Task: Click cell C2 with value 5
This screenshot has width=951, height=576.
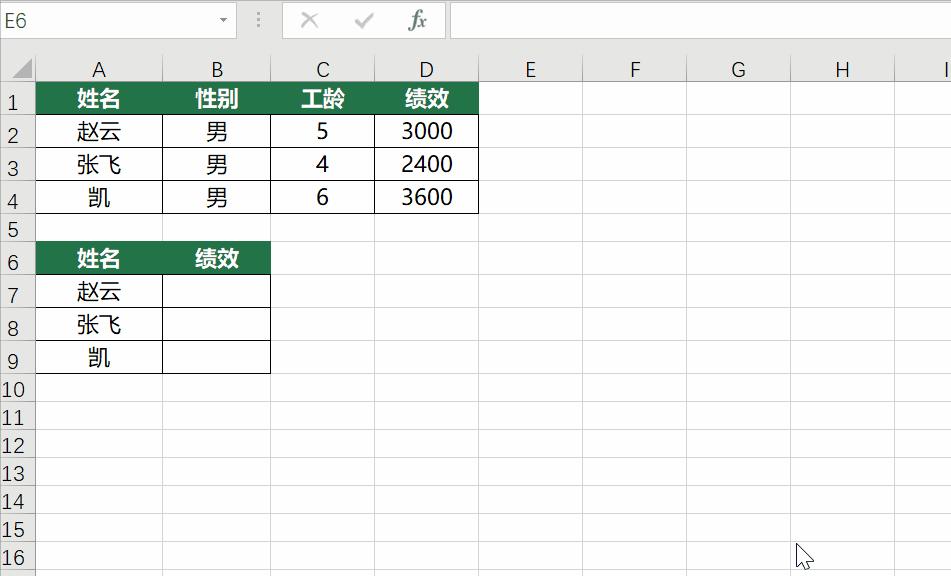Action: (323, 131)
